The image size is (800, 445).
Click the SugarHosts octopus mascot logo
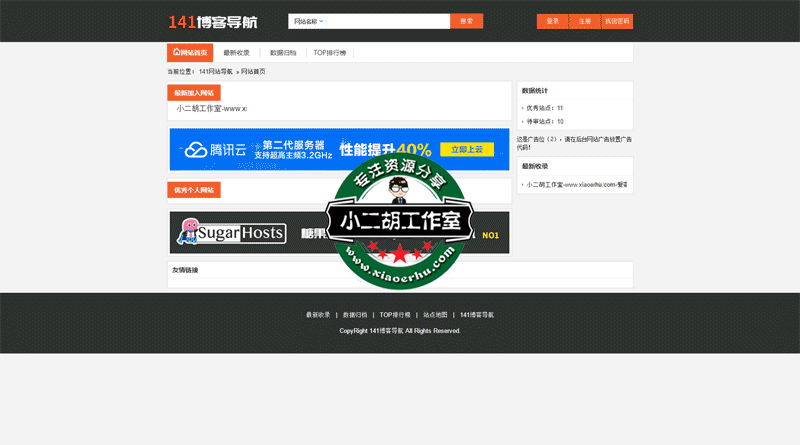click(186, 232)
